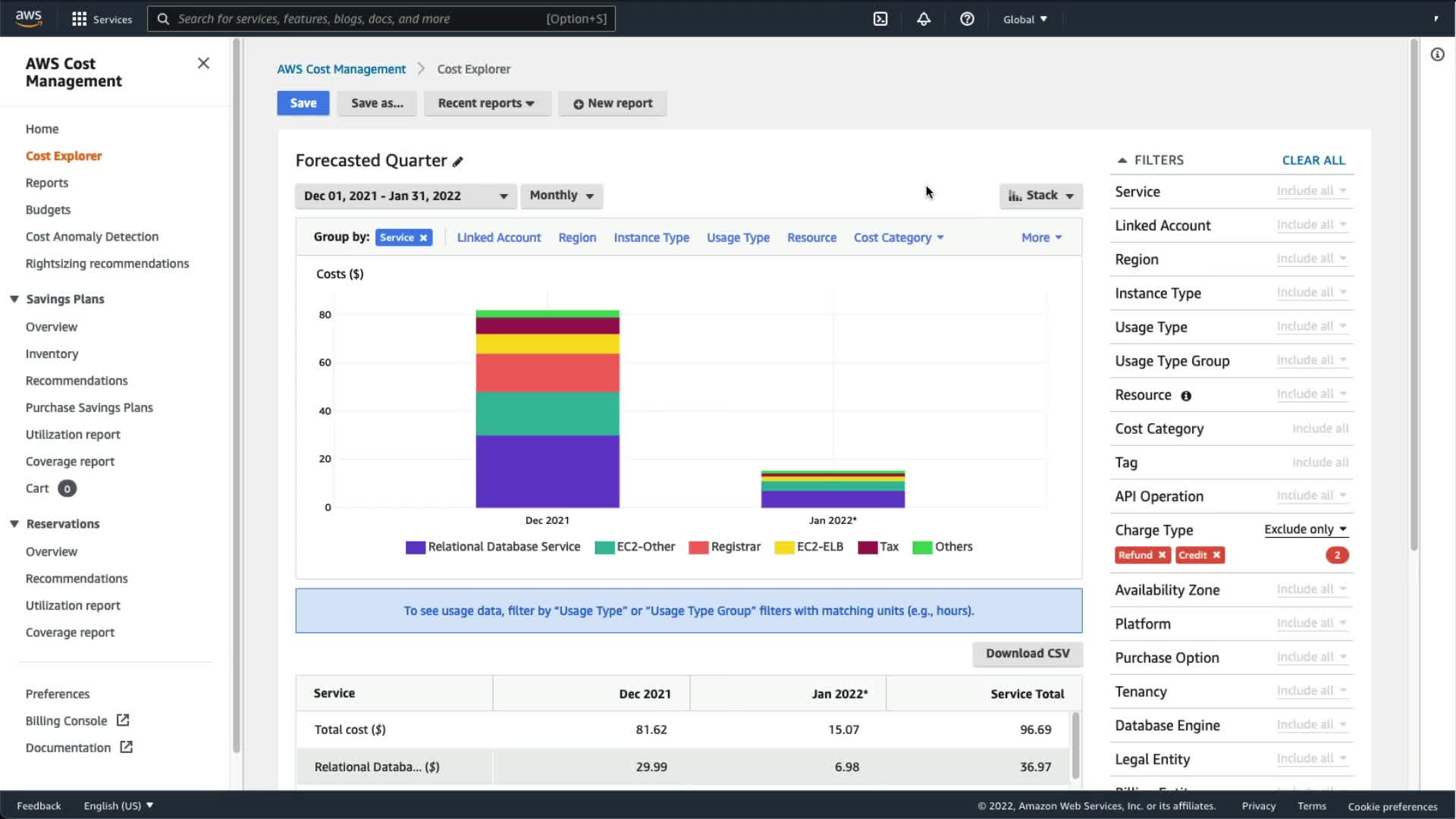This screenshot has height=819, width=1456.
Task: Remove the Credit charge type filter
Action: point(1216,555)
